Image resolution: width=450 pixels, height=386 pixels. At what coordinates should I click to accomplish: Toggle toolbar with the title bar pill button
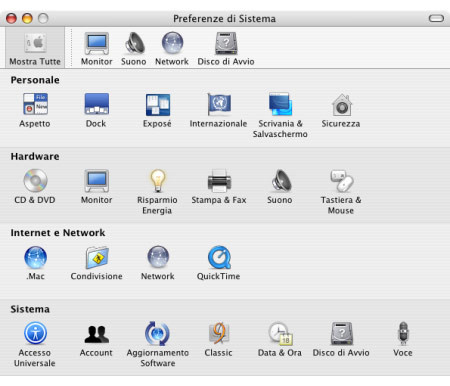(436, 18)
